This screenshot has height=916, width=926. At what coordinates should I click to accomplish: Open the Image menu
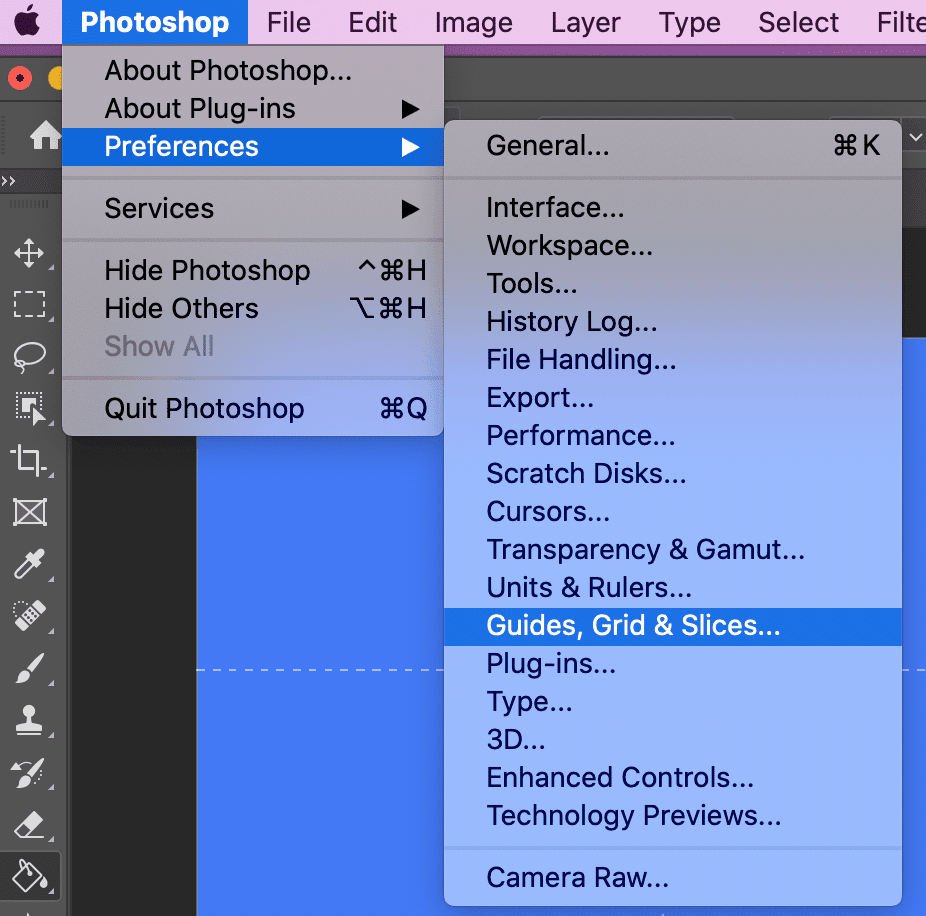tap(472, 22)
